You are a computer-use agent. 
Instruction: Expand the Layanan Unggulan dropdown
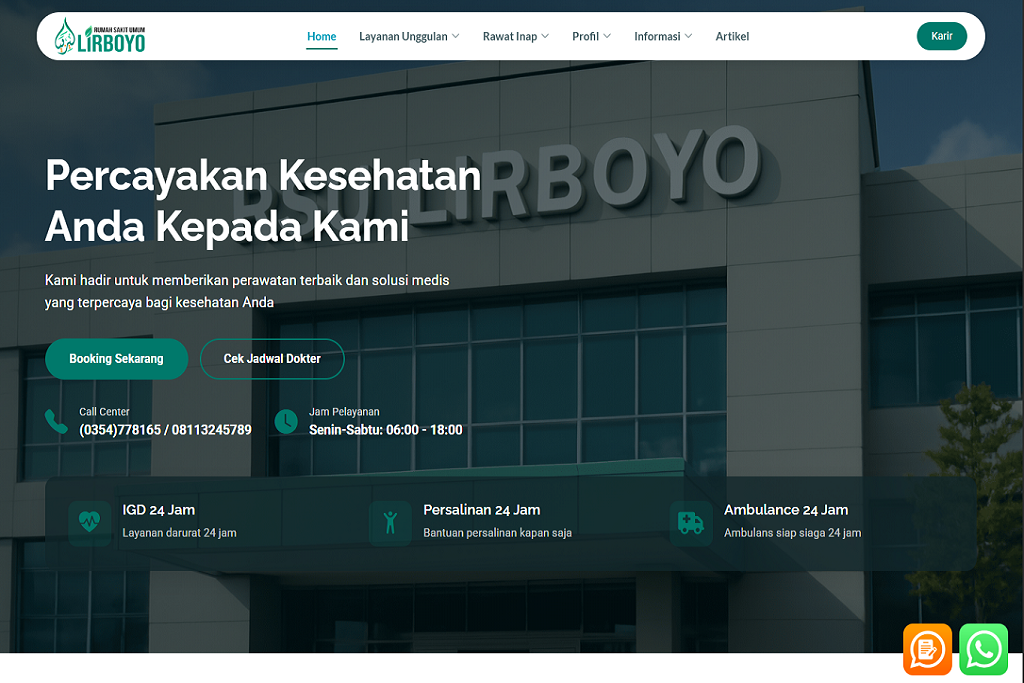coord(409,36)
